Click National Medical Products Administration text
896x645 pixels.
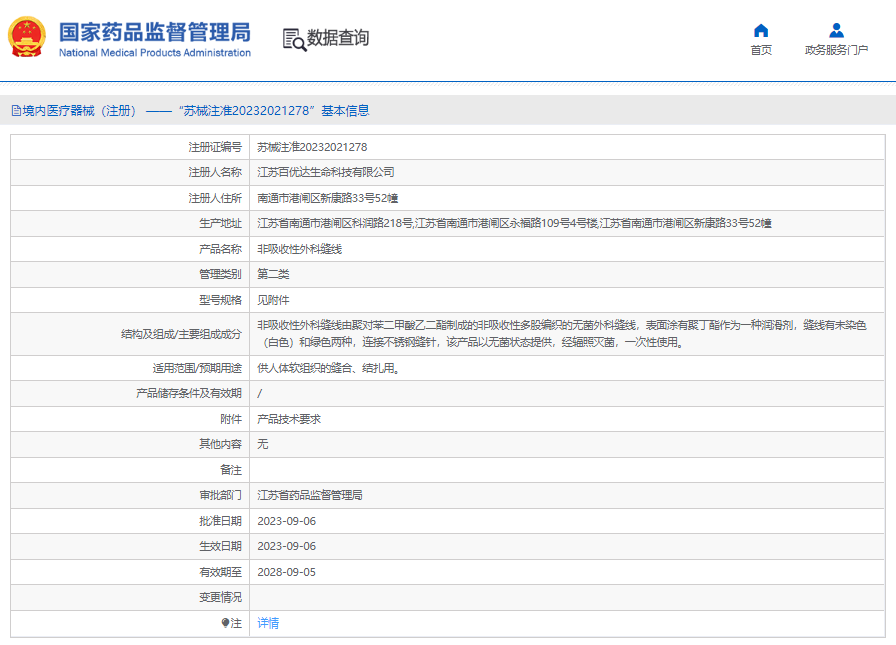click(155, 53)
